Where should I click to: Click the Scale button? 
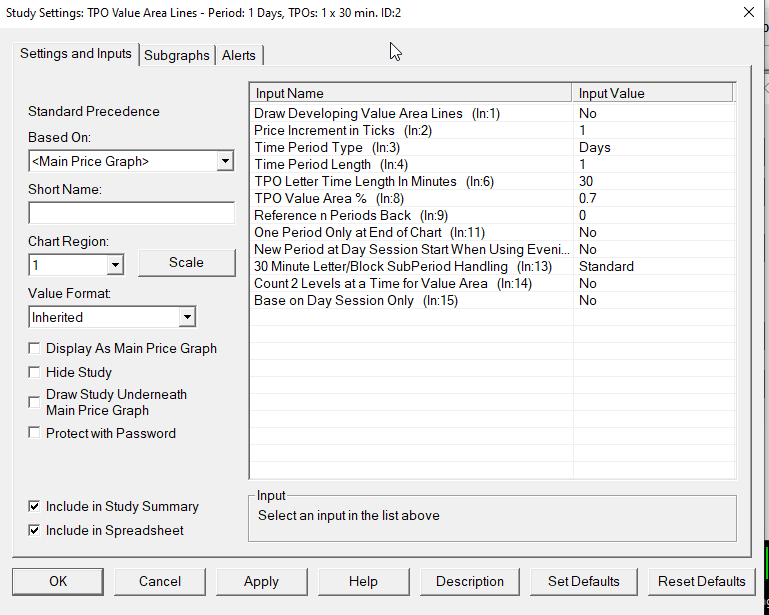pos(186,263)
